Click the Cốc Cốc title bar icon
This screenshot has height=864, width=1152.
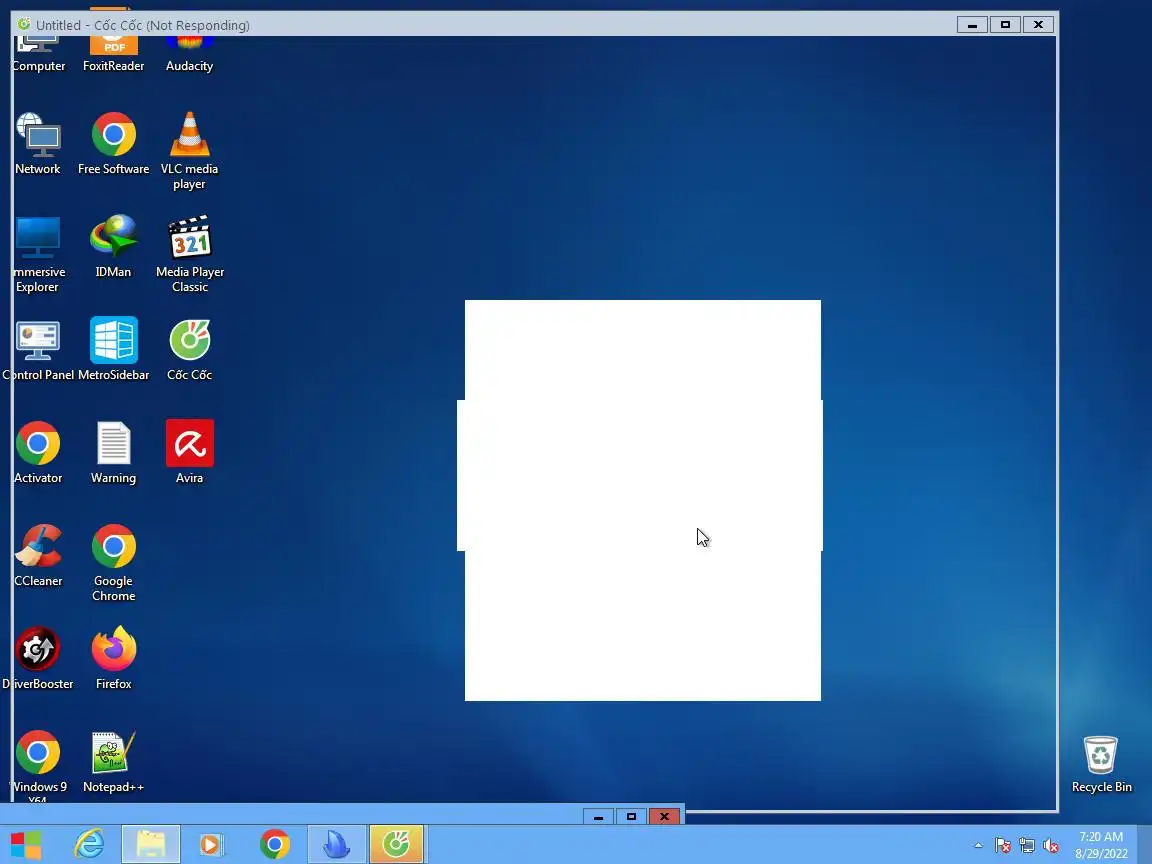[24, 24]
